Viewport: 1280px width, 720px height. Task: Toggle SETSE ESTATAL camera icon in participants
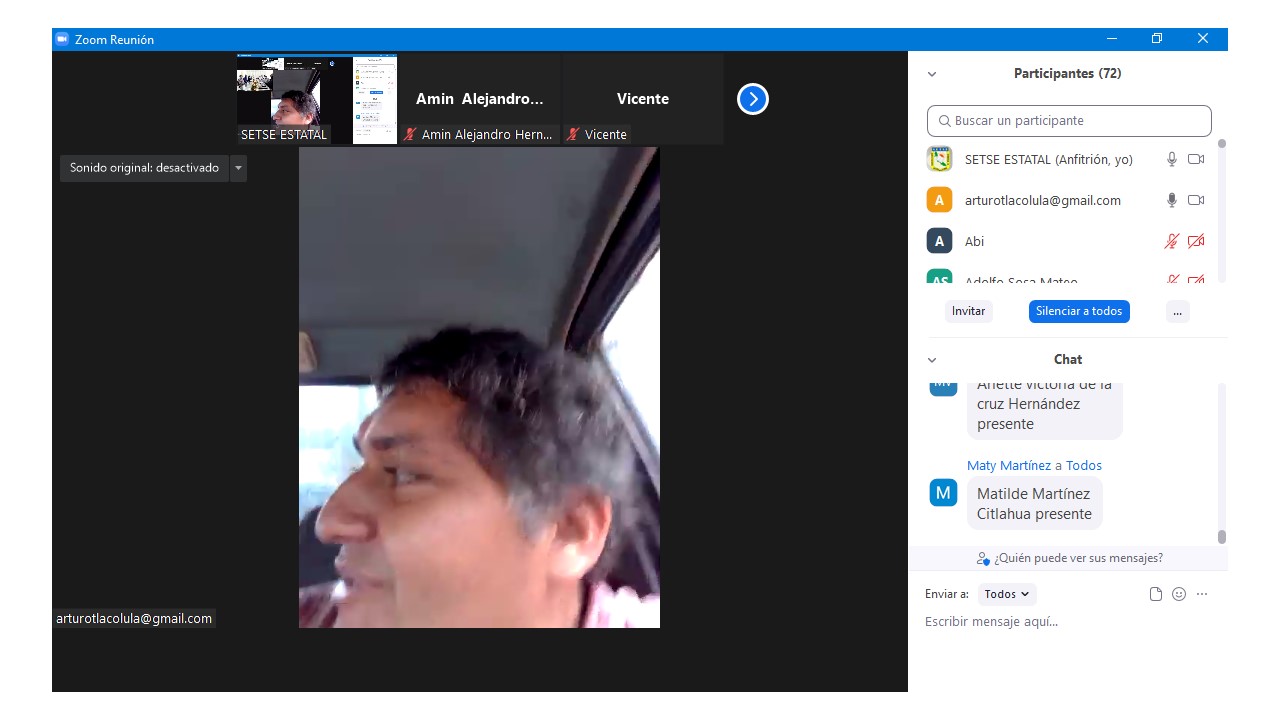coord(1196,159)
